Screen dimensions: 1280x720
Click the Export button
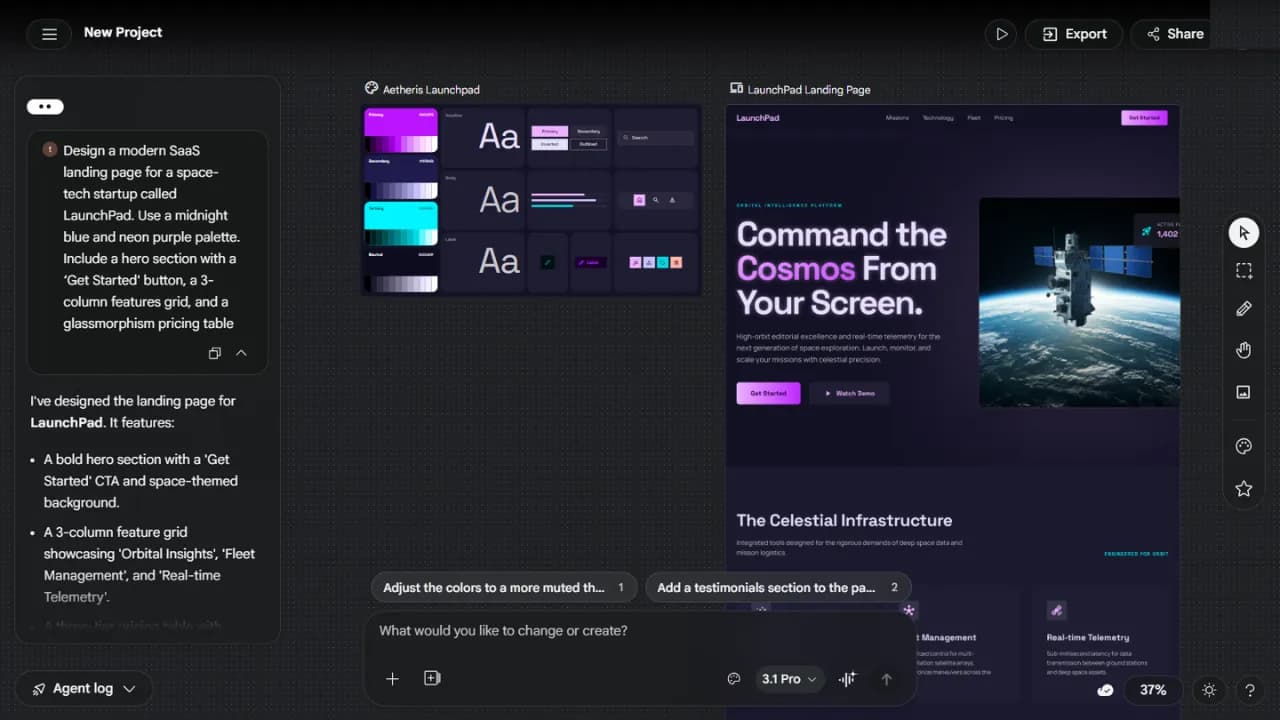click(x=1074, y=34)
